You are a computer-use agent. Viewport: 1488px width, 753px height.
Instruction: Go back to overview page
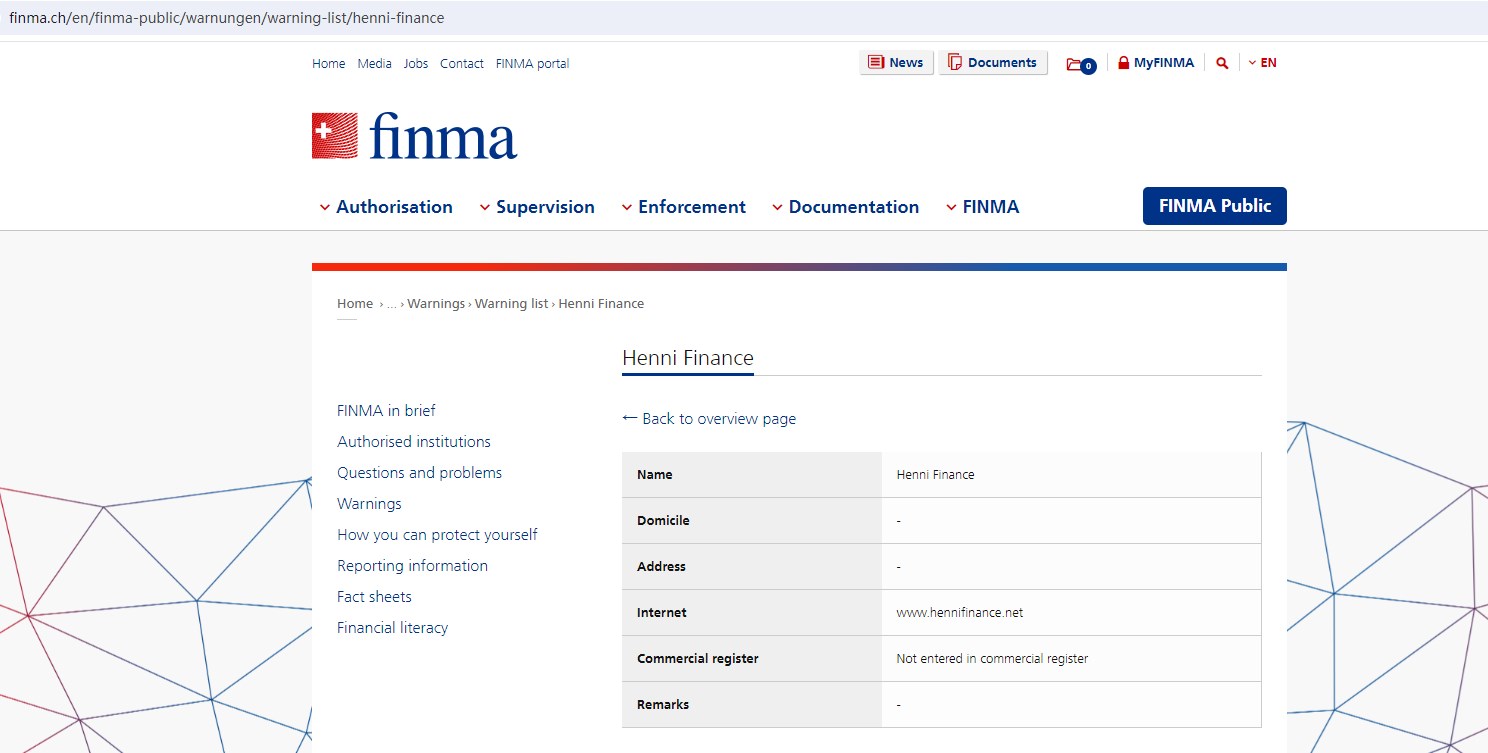709,419
